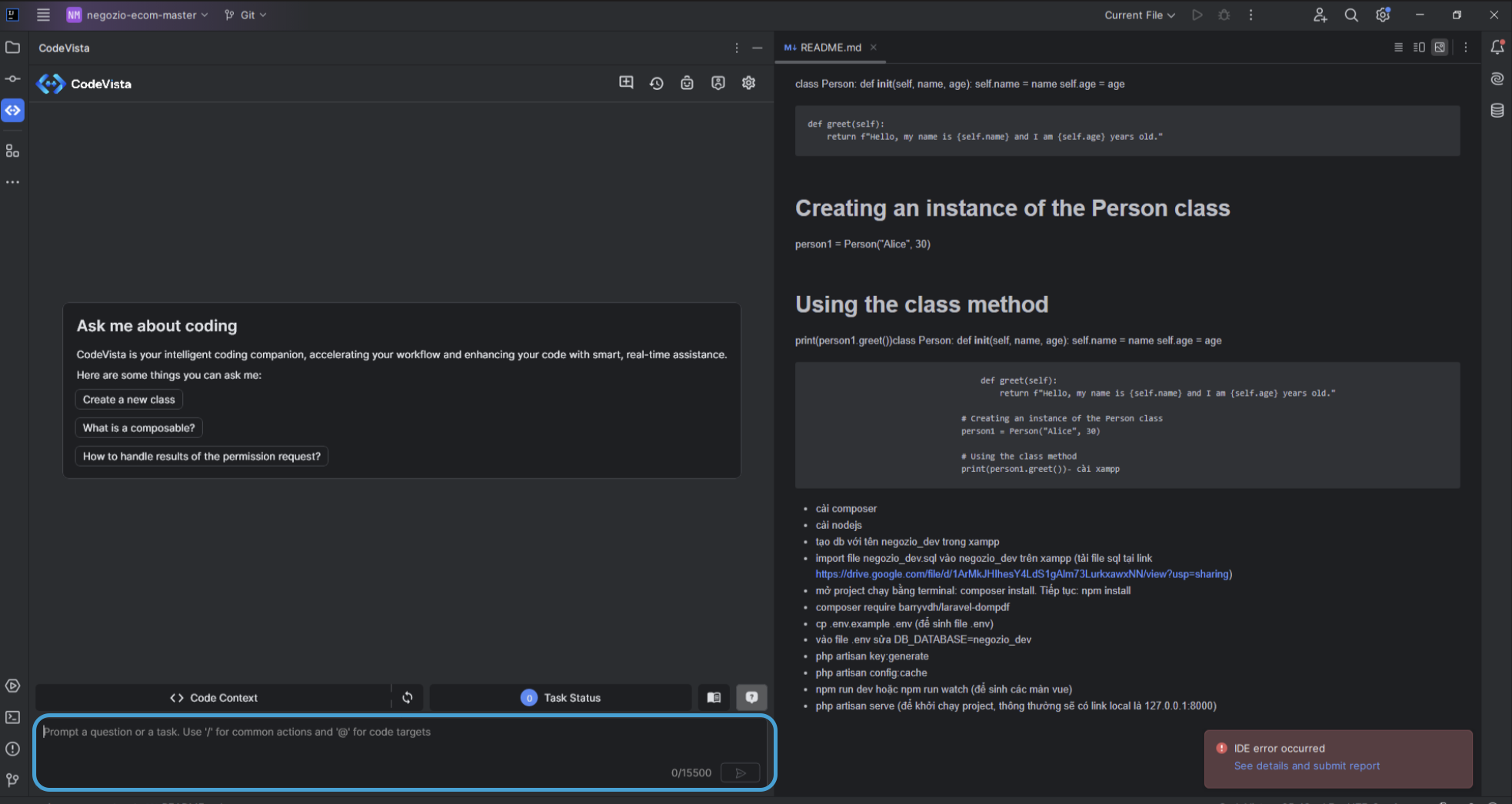The height and width of the screenshot is (804, 1512).
Task: Refresh the code context
Action: [x=408, y=697]
